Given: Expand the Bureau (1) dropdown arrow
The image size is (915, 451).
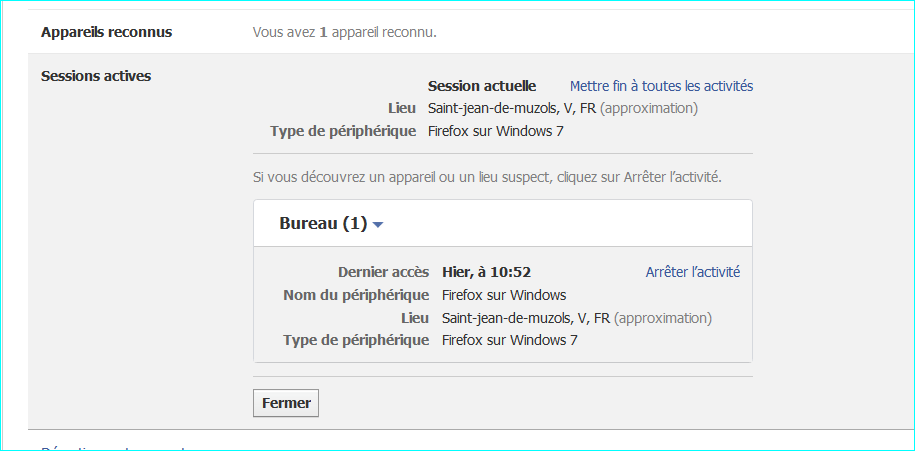Looking at the screenshot, I should click(x=378, y=225).
